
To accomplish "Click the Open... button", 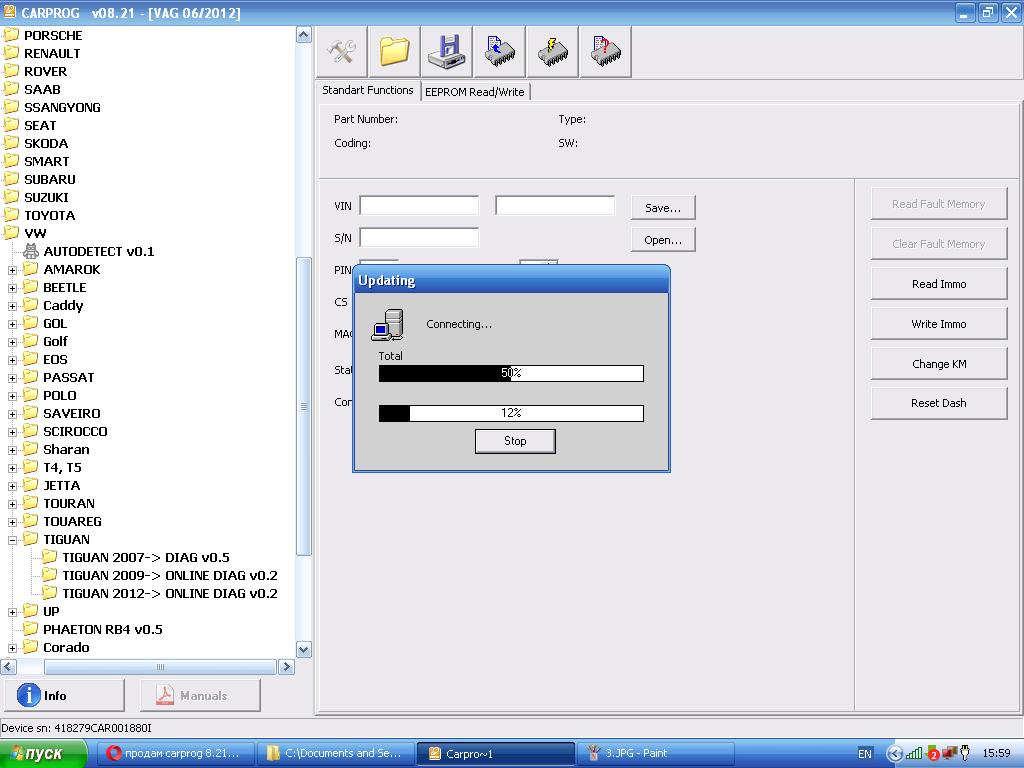I will pos(663,240).
